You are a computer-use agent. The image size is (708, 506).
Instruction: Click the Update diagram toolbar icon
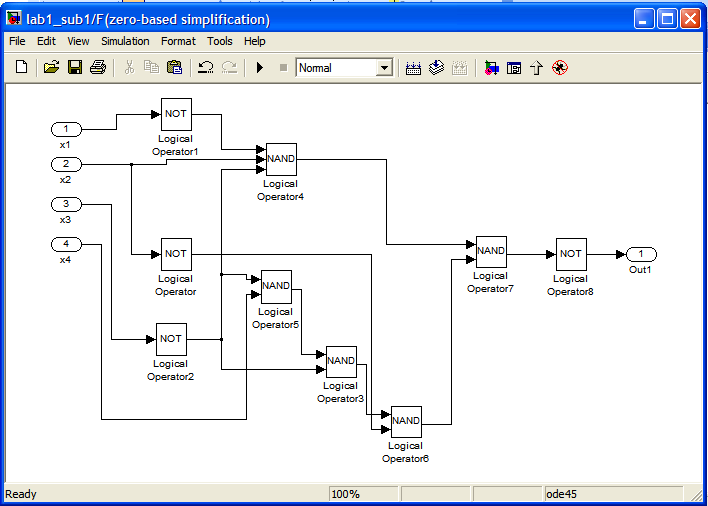point(459,68)
